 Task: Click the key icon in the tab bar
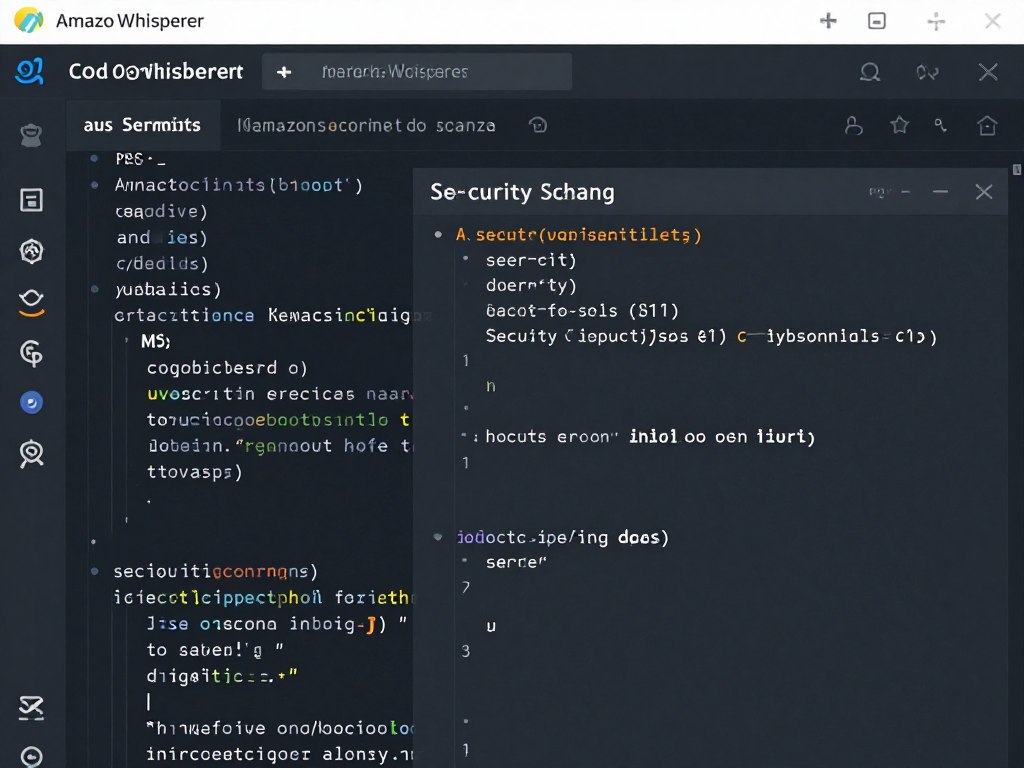(940, 125)
